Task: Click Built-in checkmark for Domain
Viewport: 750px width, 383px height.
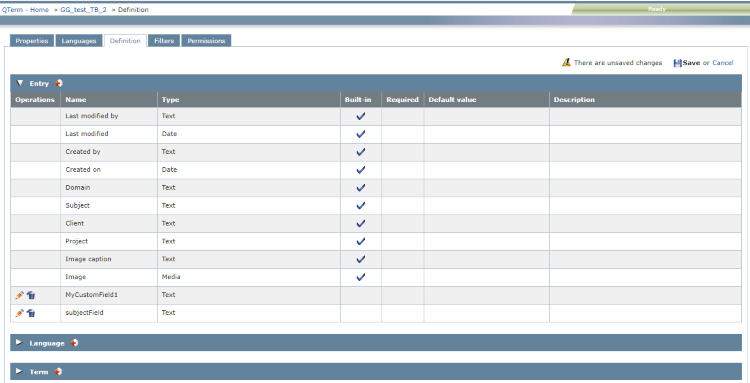Action: click(x=361, y=188)
